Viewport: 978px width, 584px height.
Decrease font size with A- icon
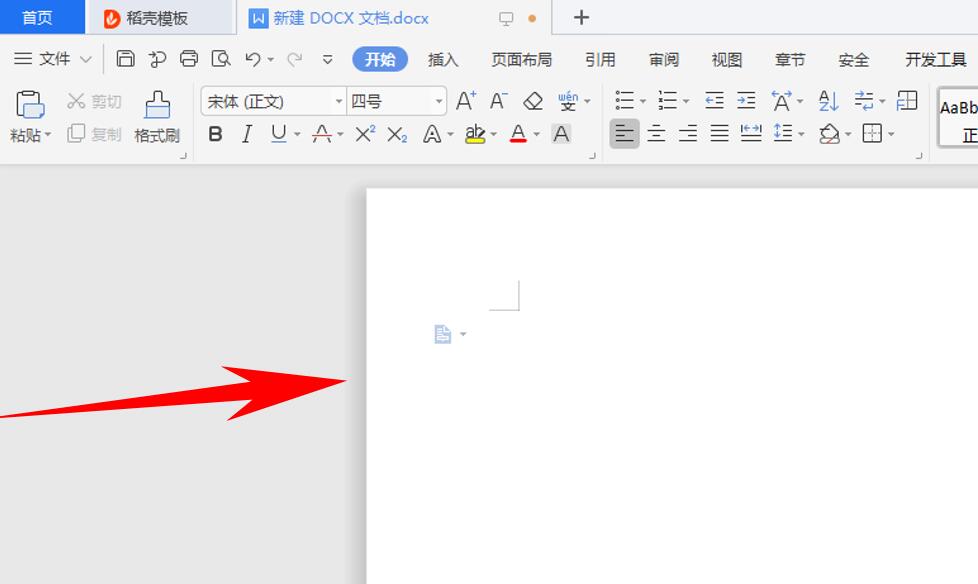(498, 100)
